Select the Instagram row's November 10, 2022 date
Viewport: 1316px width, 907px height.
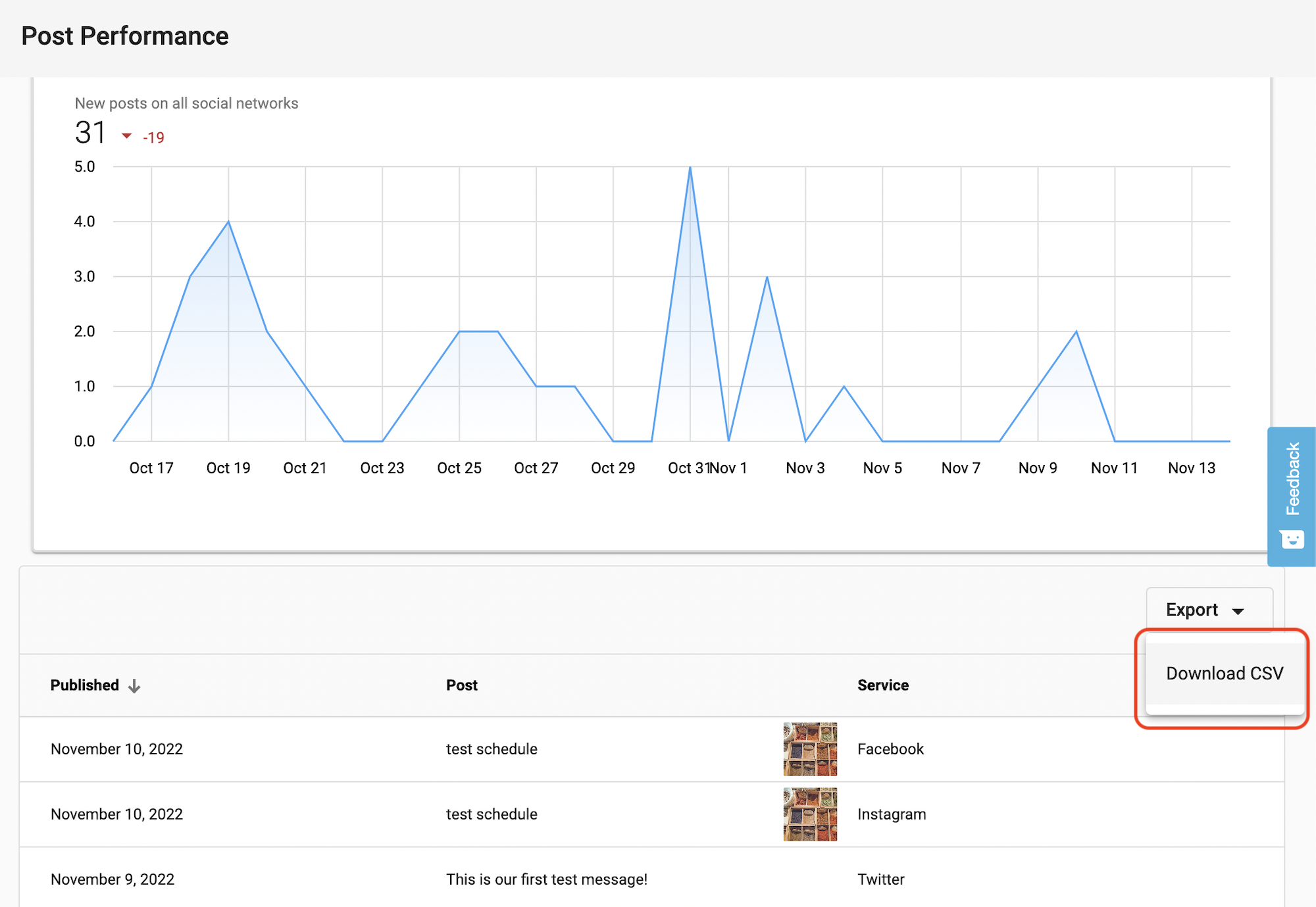pos(117,814)
